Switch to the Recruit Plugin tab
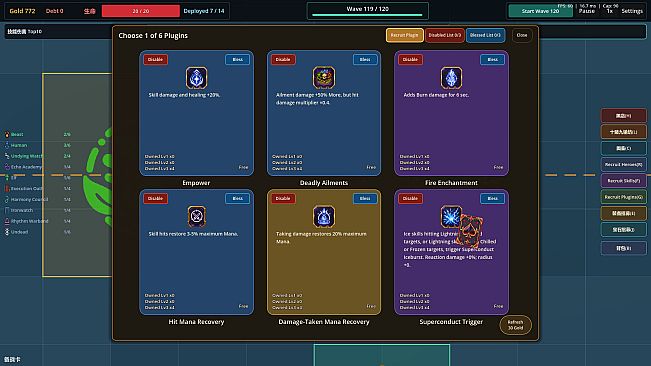Viewport: 651px width, 366px height. [404, 35]
